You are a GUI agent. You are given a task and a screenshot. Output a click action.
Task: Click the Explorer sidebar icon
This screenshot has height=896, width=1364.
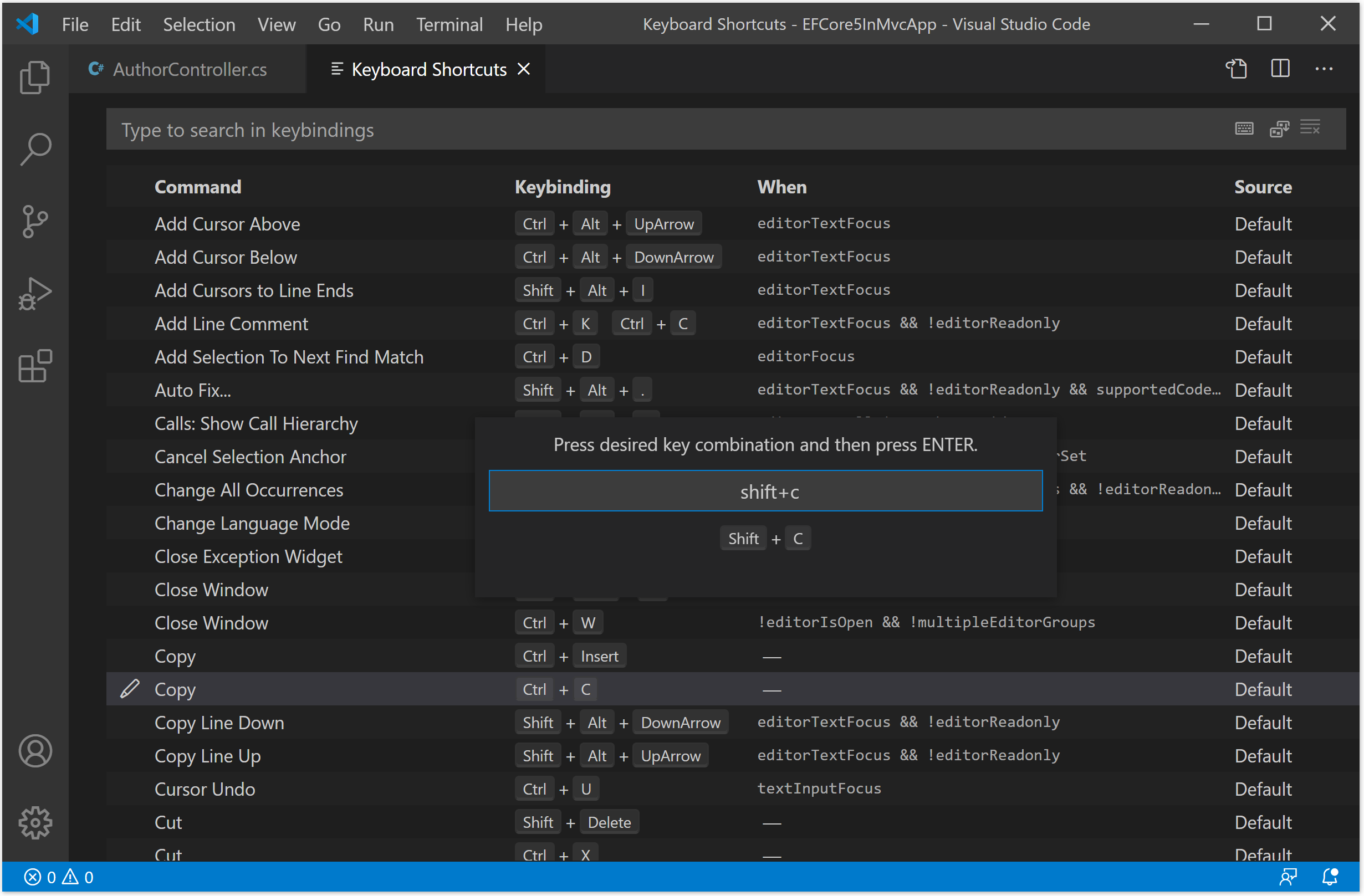34,77
